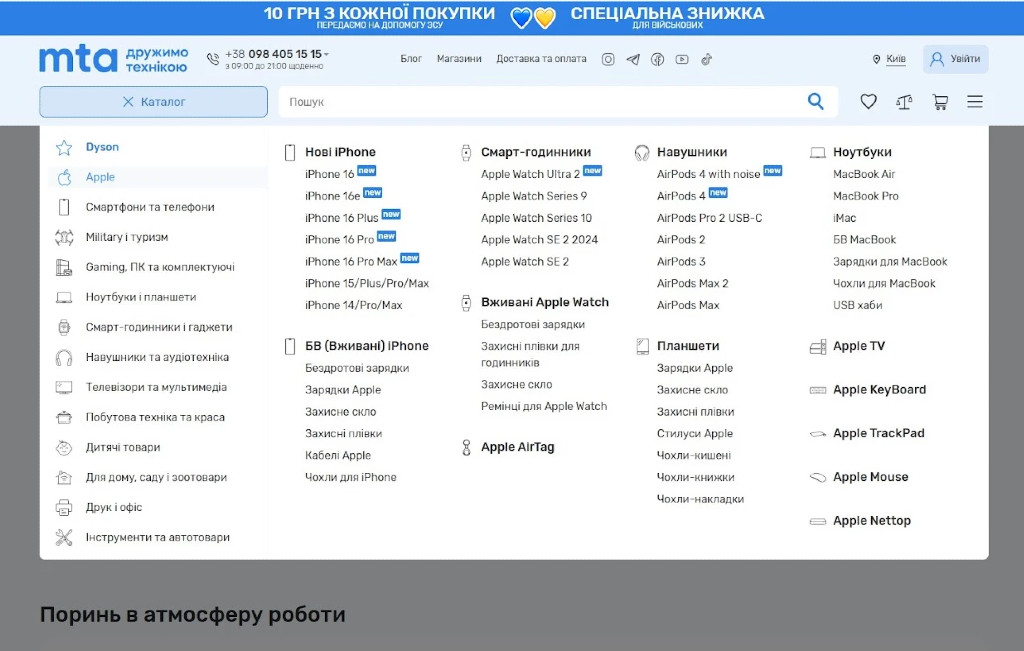Click the Пошук search field
1024x651 pixels.
click(540, 102)
